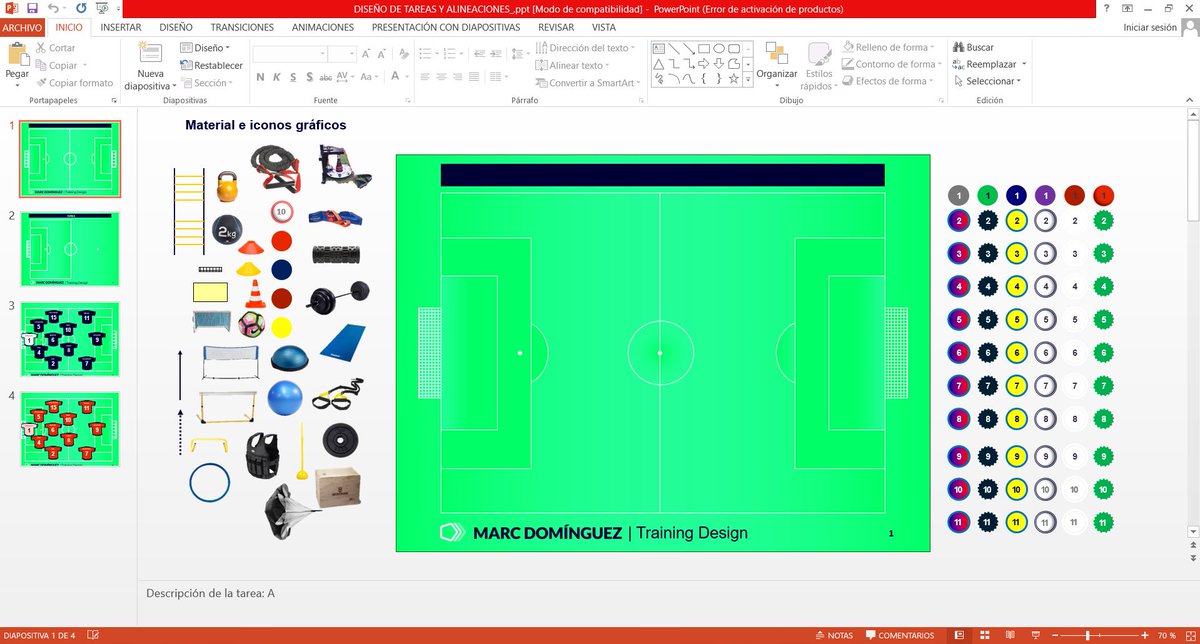Select slide 3 thumbnail in the panel
The width and height of the screenshot is (1200, 644).
tap(68, 338)
